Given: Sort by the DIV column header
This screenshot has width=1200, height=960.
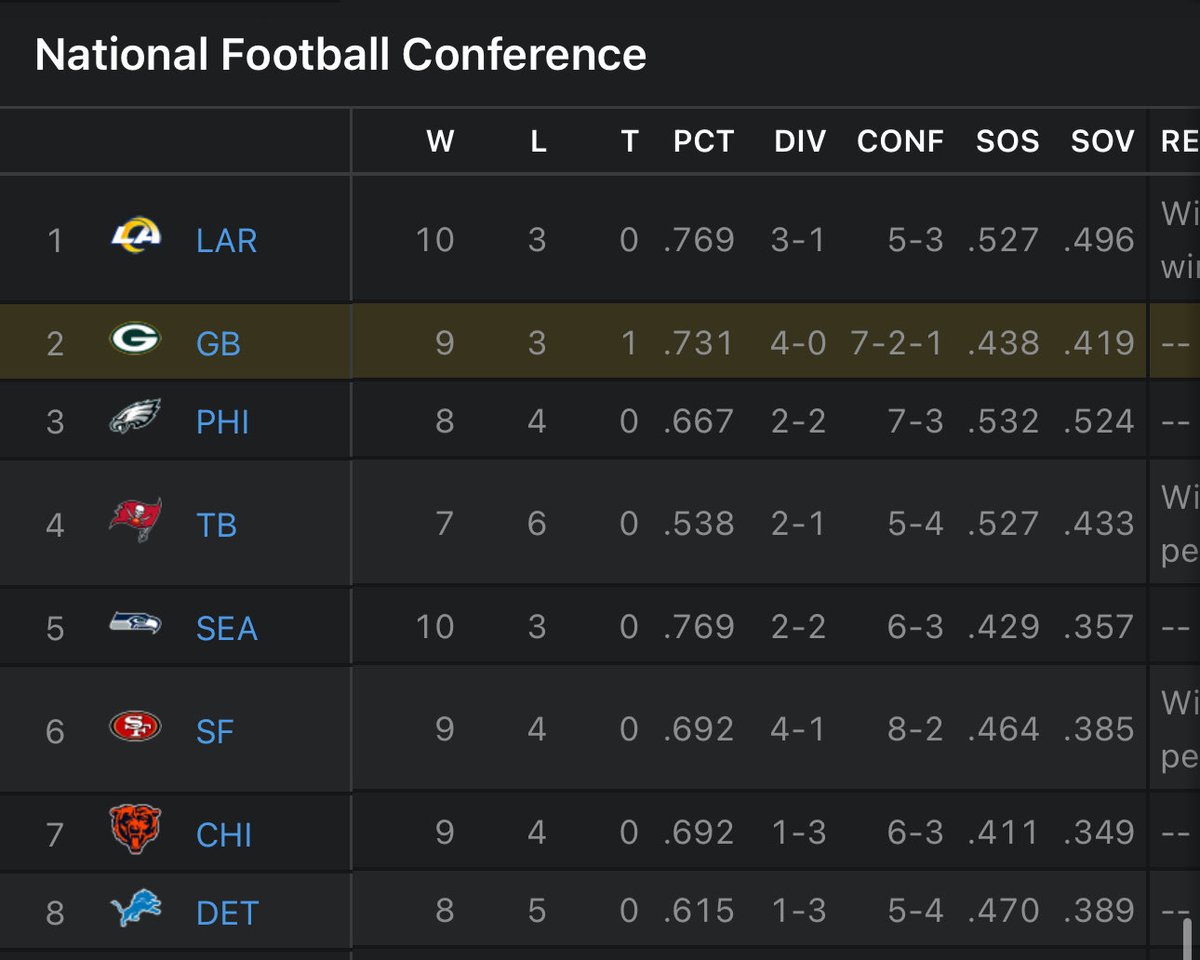Looking at the screenshot, I should click(x=800, y=142).
